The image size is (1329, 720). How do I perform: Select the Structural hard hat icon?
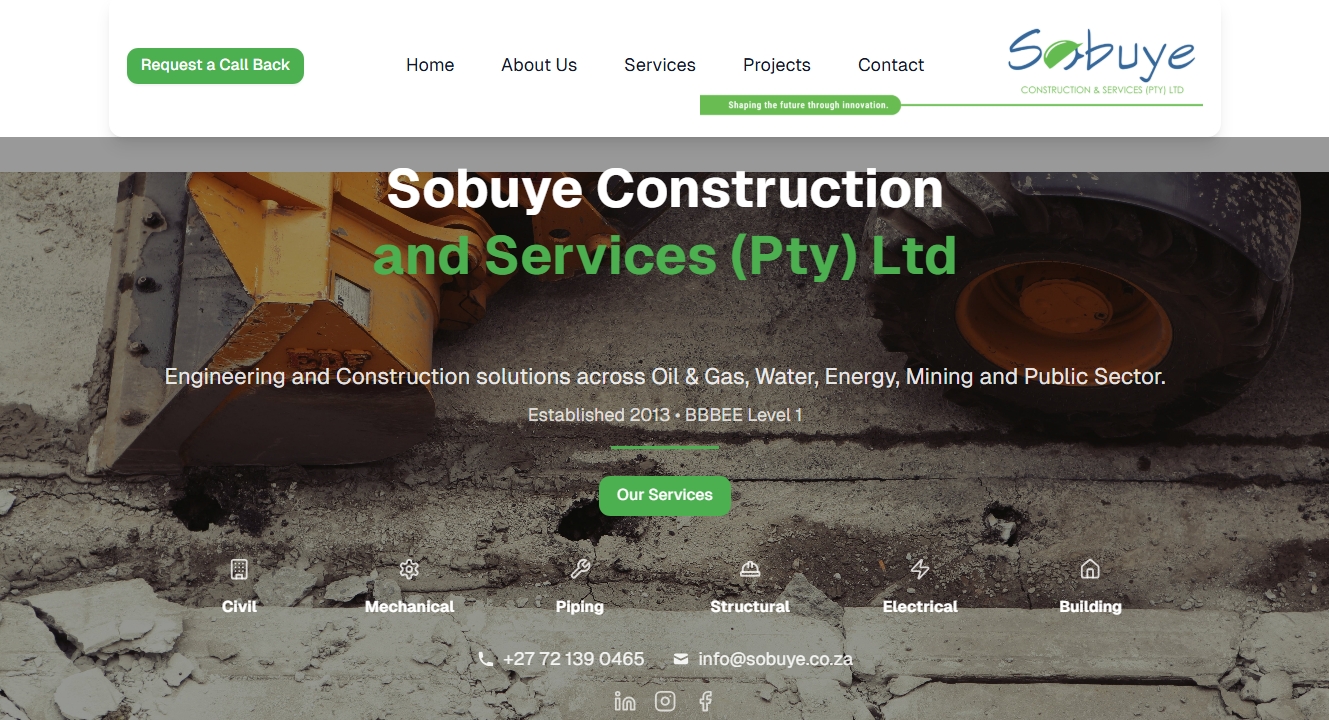[x=750, y=570]
